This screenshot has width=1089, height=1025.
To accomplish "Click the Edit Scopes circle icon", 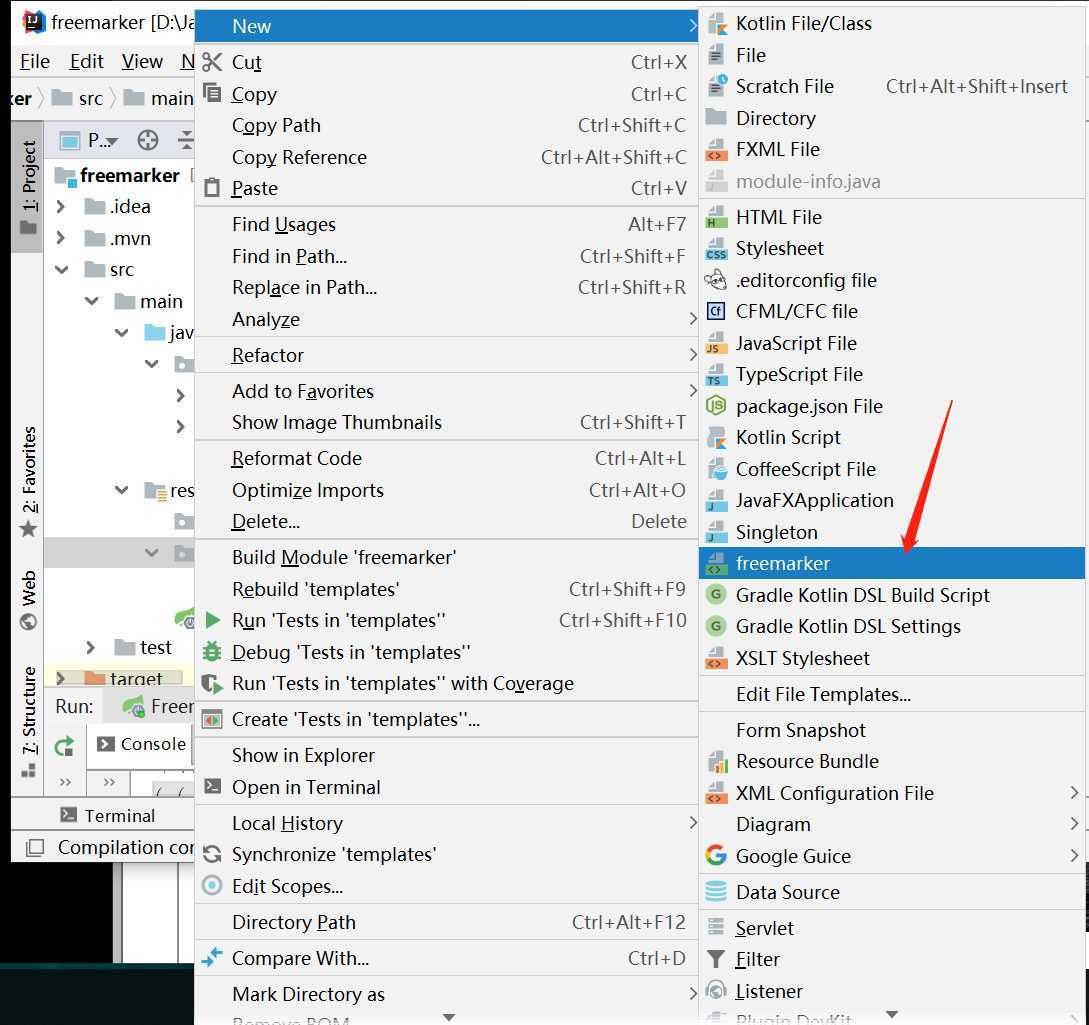I will [x=212, y=885].
